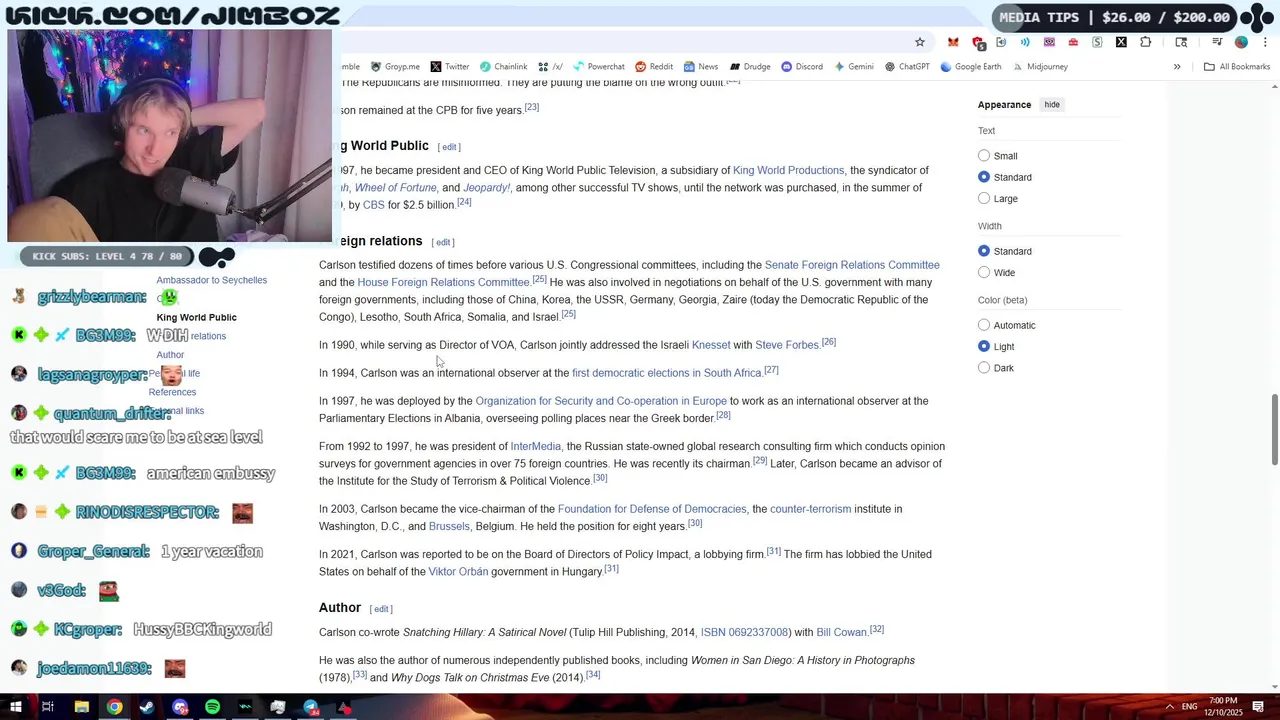Show hidden system tray icons

click(1169, 707)
